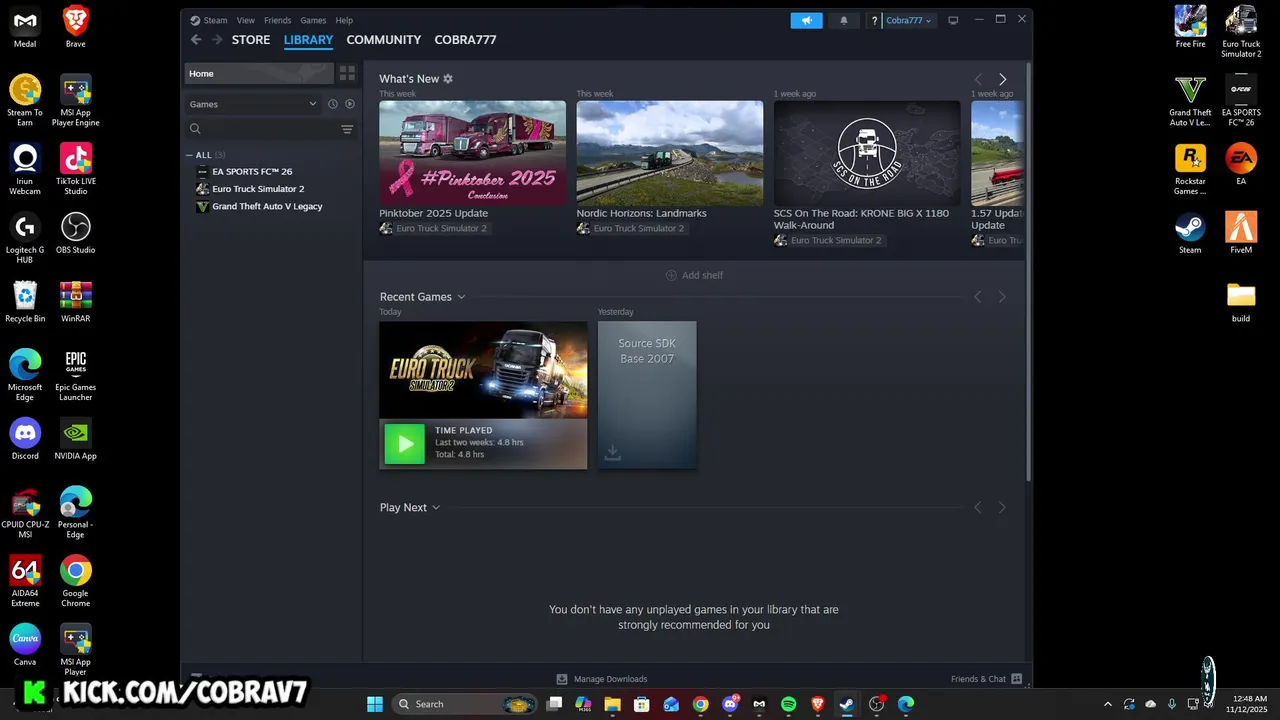The image size is (1280, 720).
Task: Open Source SDK Base 2007 tile
Action: (647, 395)
